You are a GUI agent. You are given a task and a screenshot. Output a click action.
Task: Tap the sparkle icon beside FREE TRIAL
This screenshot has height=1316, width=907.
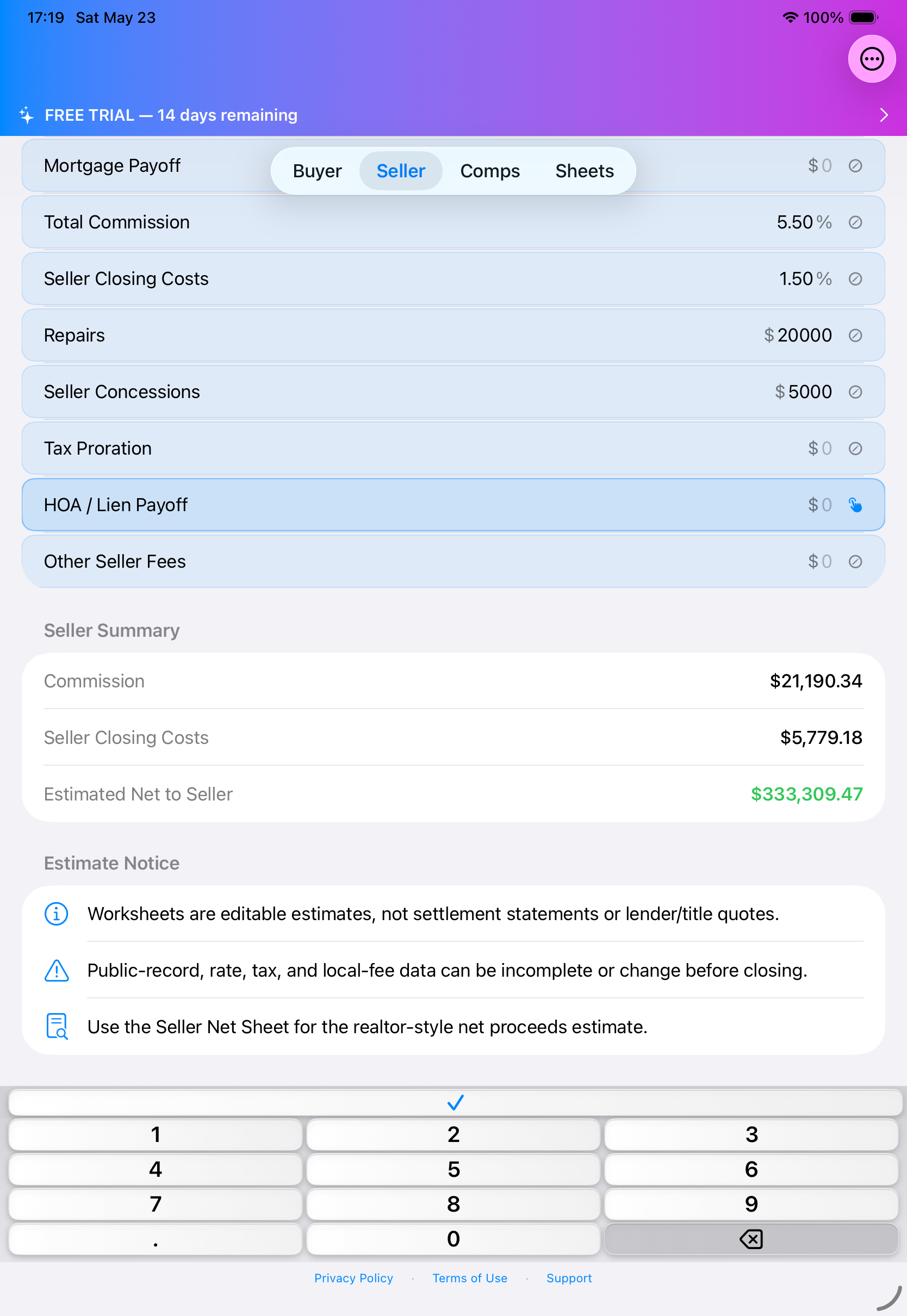[x=27, y=115]
